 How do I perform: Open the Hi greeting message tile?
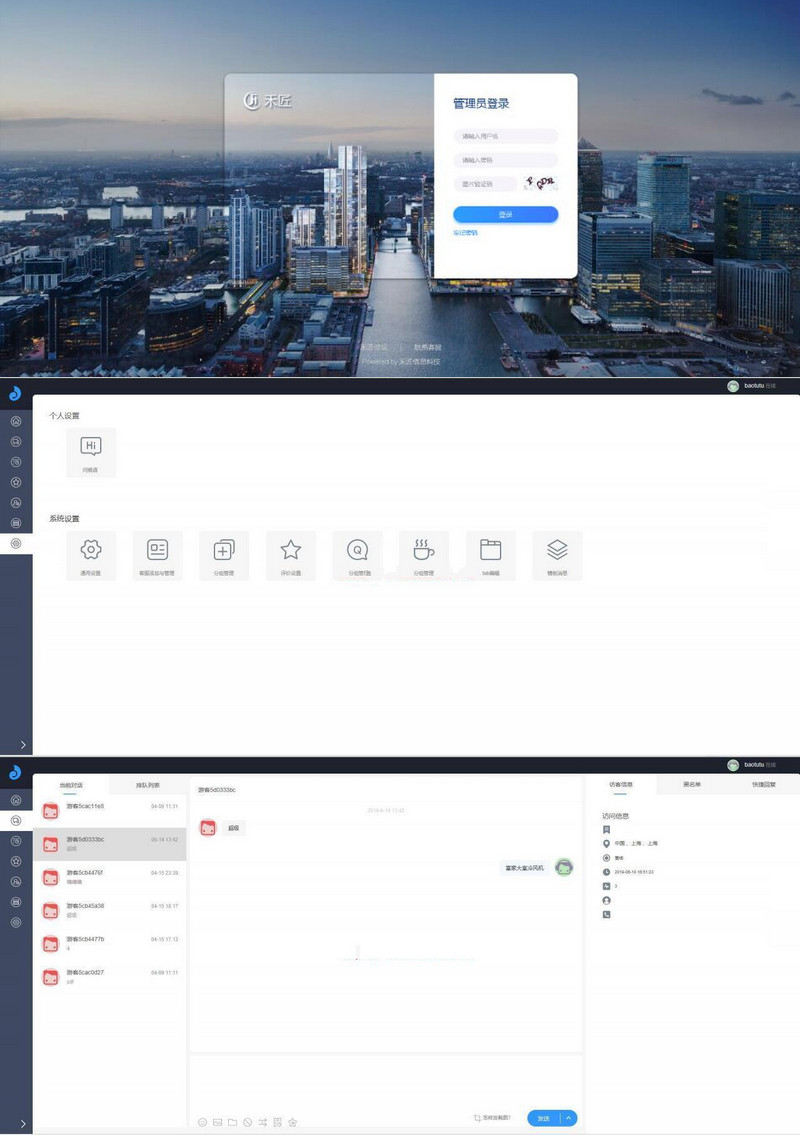(x=90, y=452)
